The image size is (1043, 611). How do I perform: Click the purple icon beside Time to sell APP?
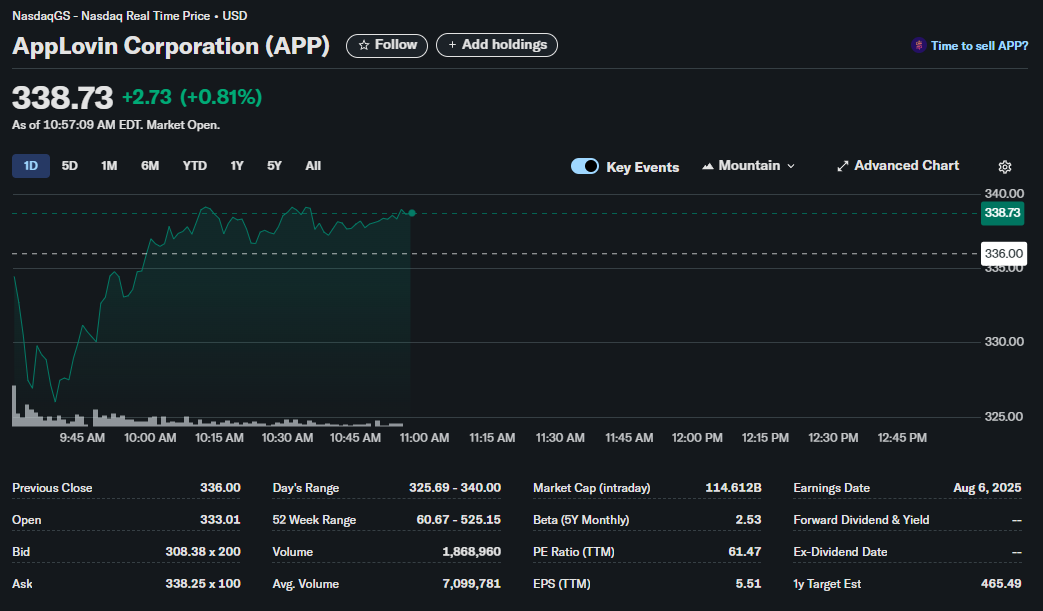coord(919,45)
